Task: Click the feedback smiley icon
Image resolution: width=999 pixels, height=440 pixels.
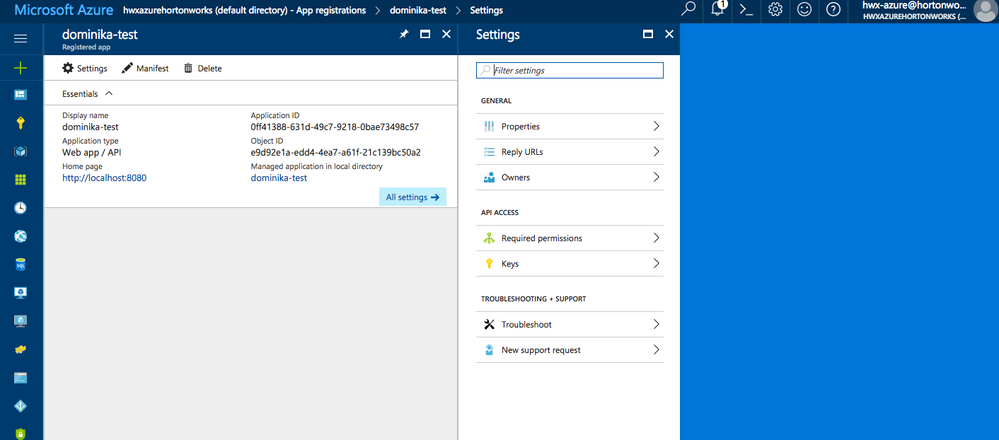Action: tap(804, 10)
